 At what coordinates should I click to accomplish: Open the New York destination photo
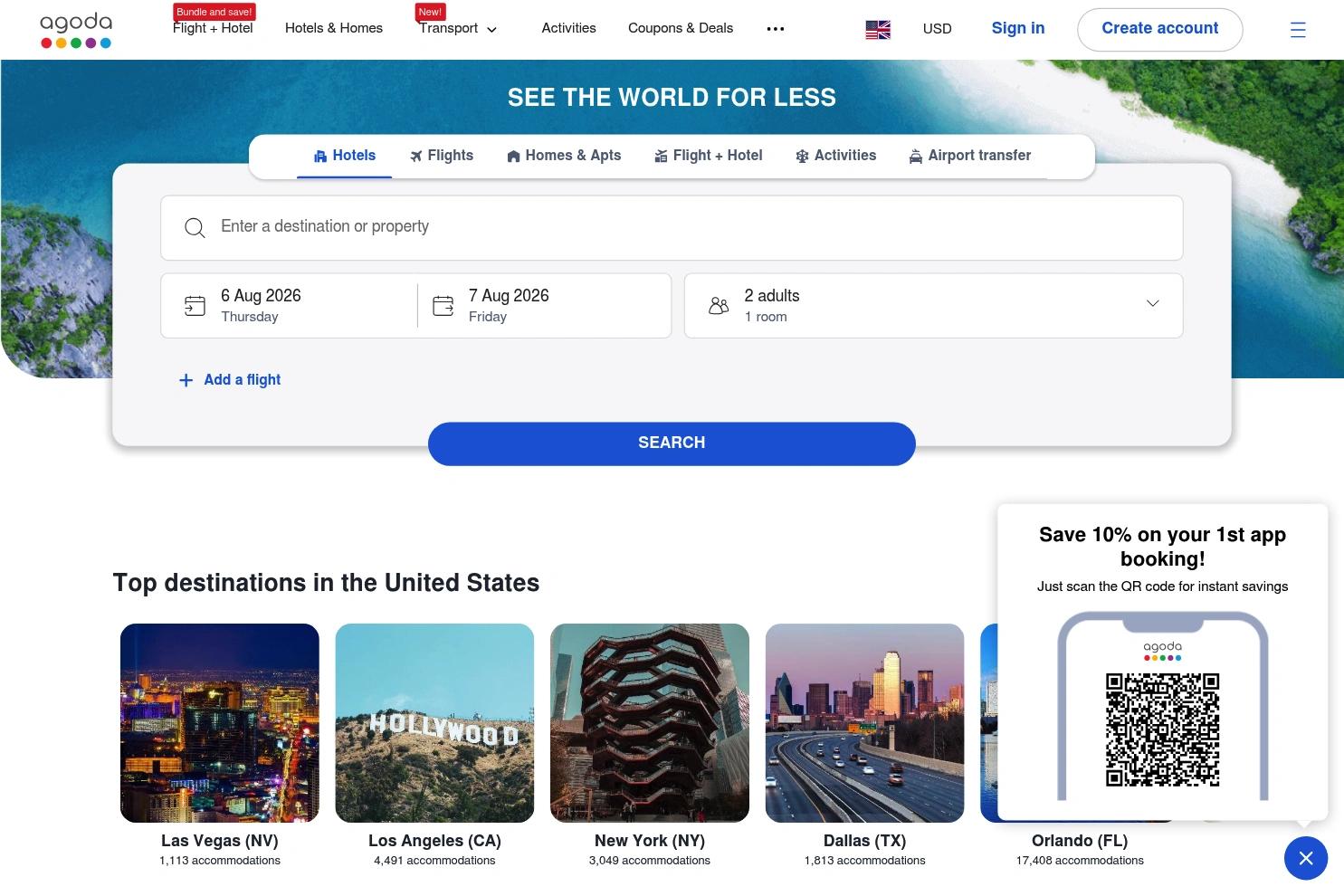(x=650, y=723)
